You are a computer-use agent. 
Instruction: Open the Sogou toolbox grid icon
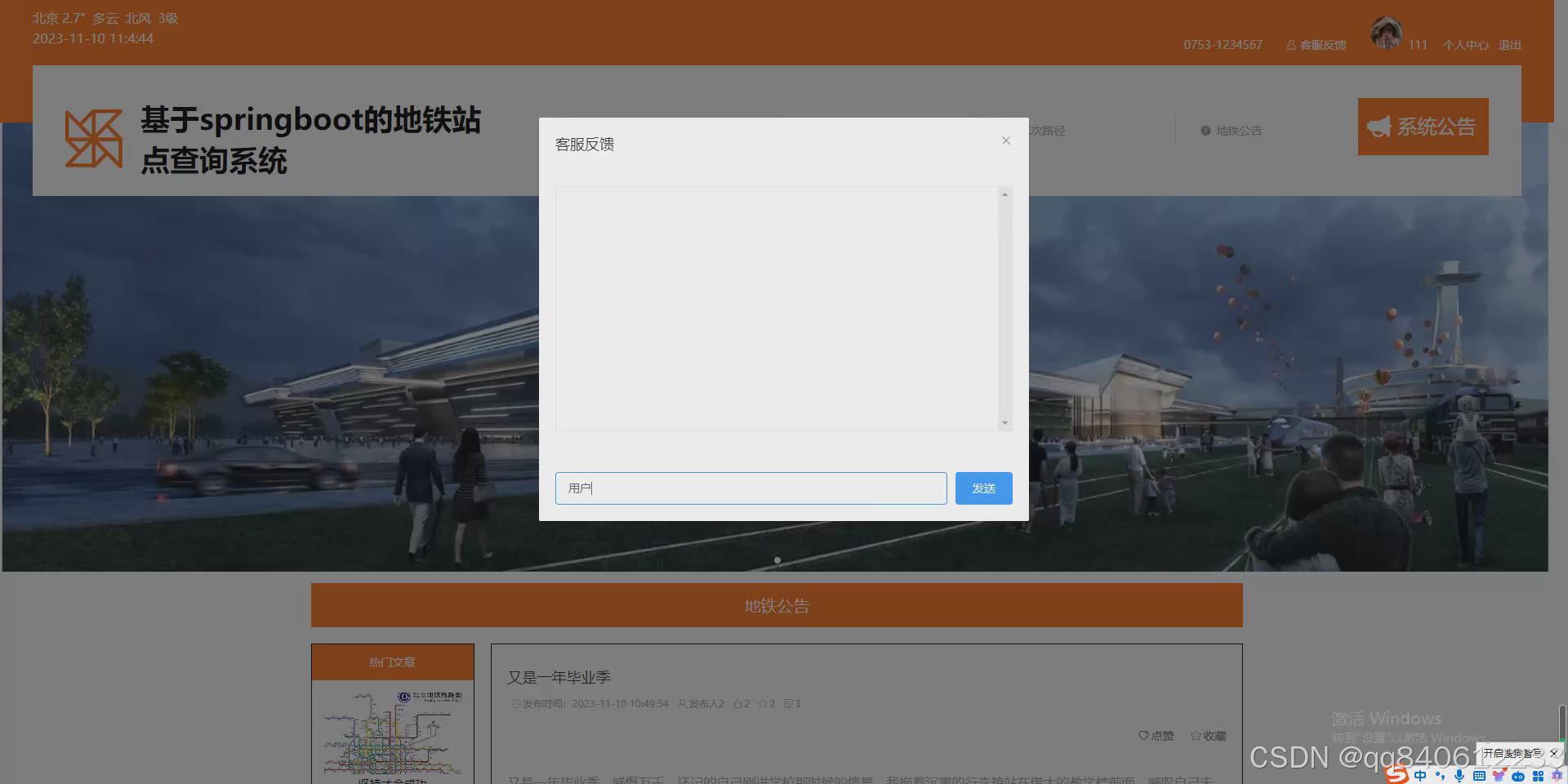1538,776
